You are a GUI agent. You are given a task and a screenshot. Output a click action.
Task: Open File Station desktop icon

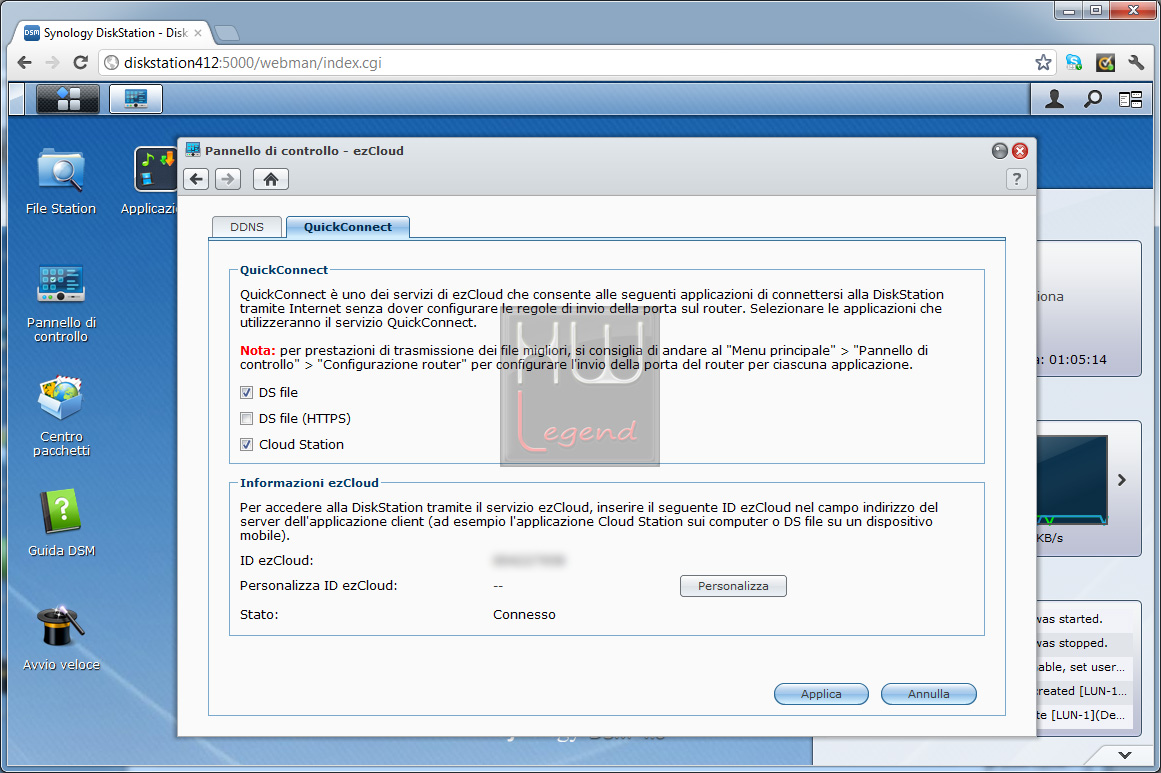[x=61, y=181]
